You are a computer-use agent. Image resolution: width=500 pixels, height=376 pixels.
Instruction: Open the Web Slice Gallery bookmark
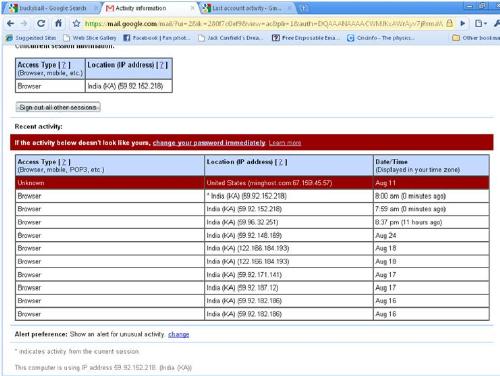pyautogui.click(x=90, y=38)
